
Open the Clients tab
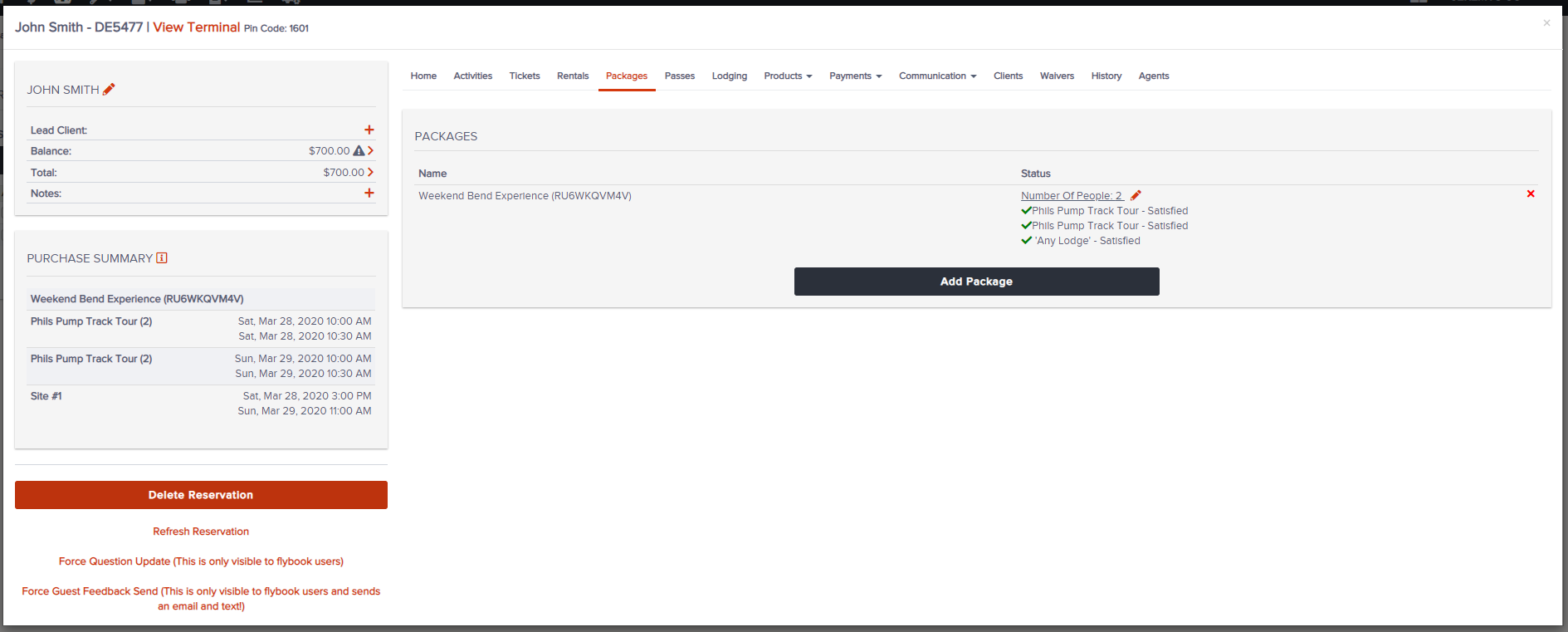point(1008,76)
